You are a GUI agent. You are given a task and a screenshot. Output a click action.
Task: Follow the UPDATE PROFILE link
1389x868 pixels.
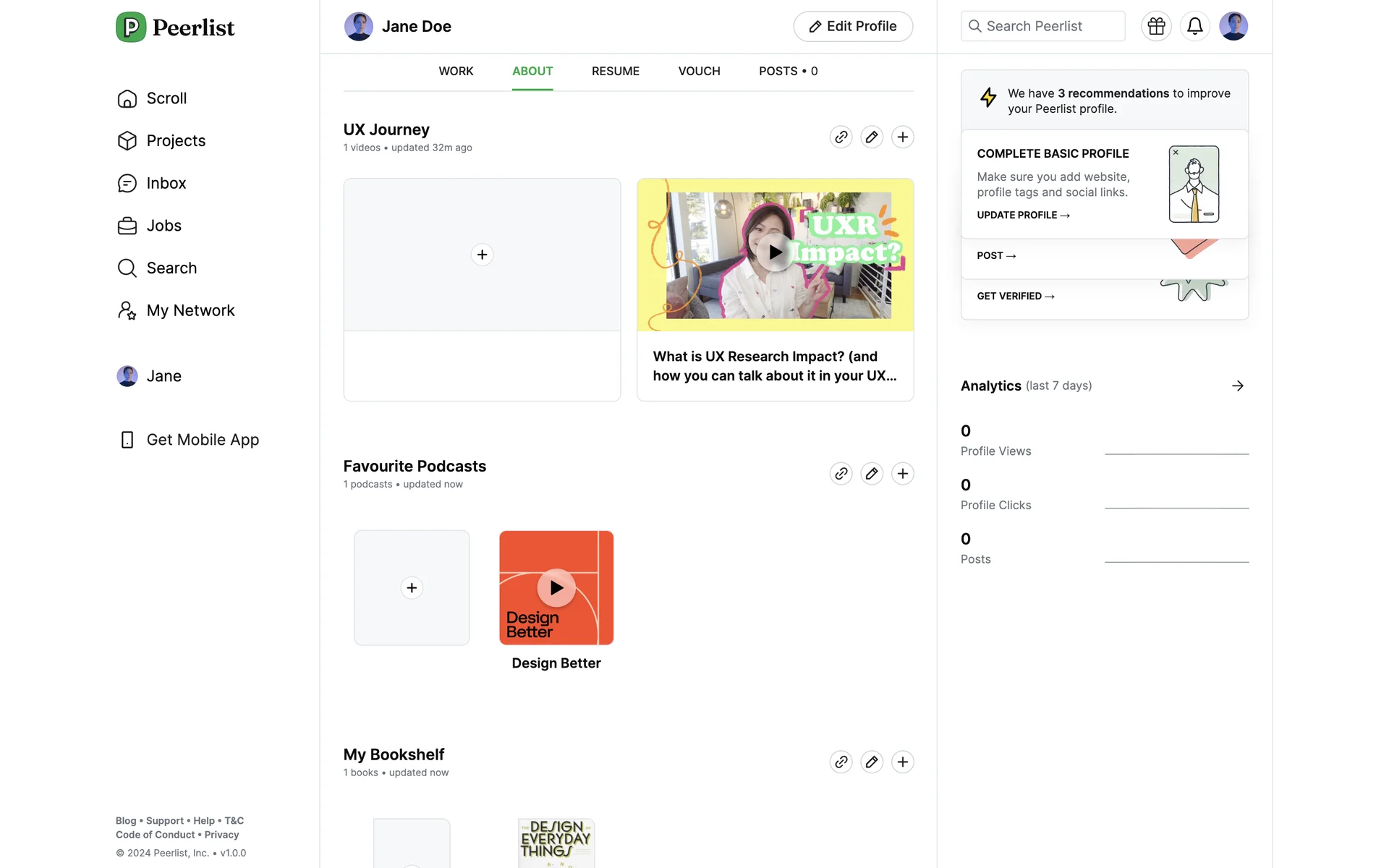click(x=1022, y=215)
